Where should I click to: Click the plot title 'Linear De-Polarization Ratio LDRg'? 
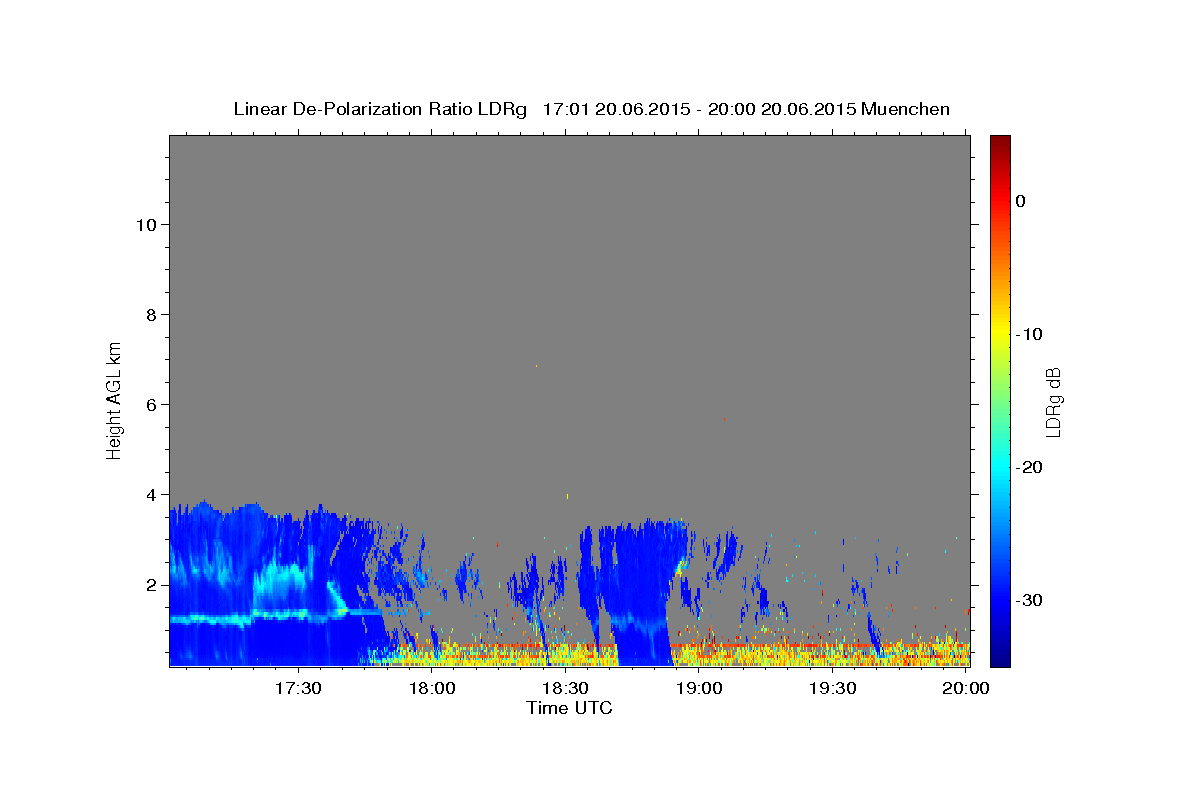[x=380, y=109]
